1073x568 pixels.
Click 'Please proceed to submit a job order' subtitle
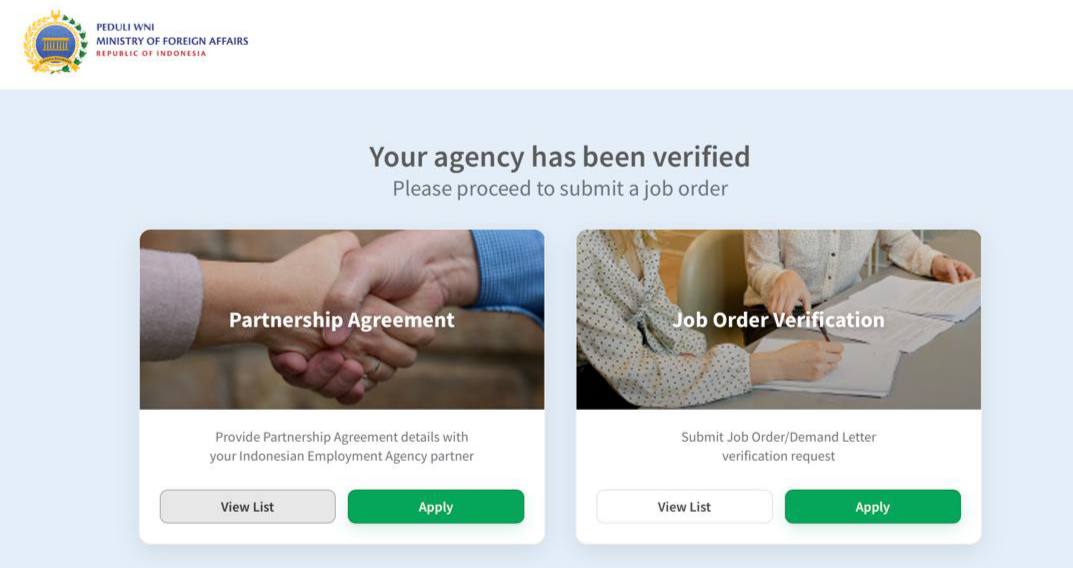[559, 188]
